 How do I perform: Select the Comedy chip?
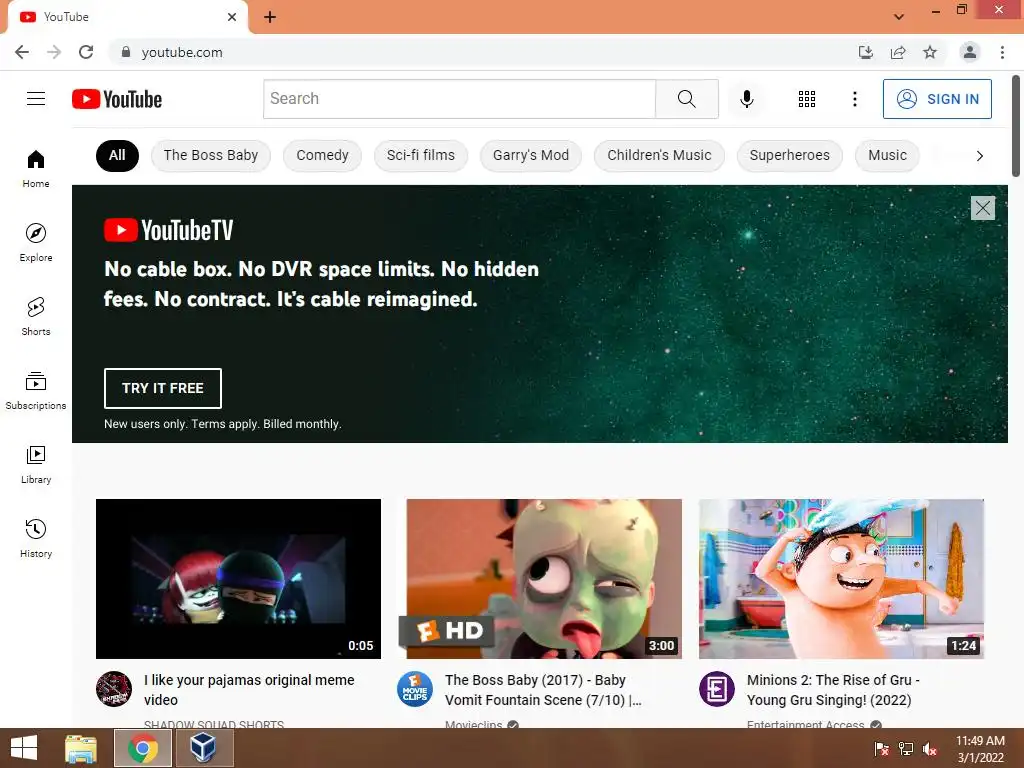tap(322, 155)
